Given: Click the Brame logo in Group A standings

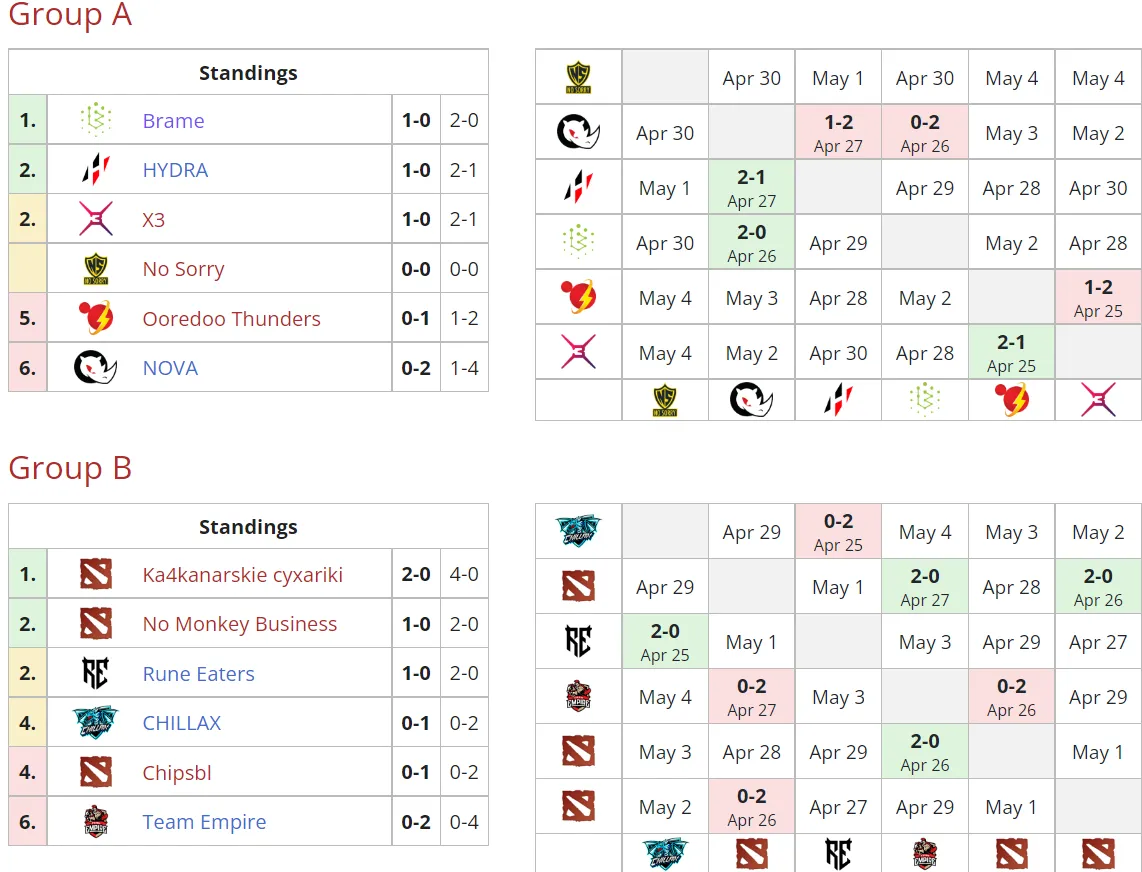Looking at the screenshot, I should (x=95, y=120).
